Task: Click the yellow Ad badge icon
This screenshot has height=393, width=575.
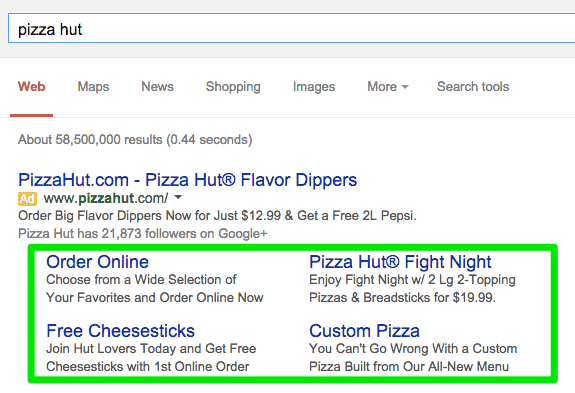Action: click(x=27, y=199)
